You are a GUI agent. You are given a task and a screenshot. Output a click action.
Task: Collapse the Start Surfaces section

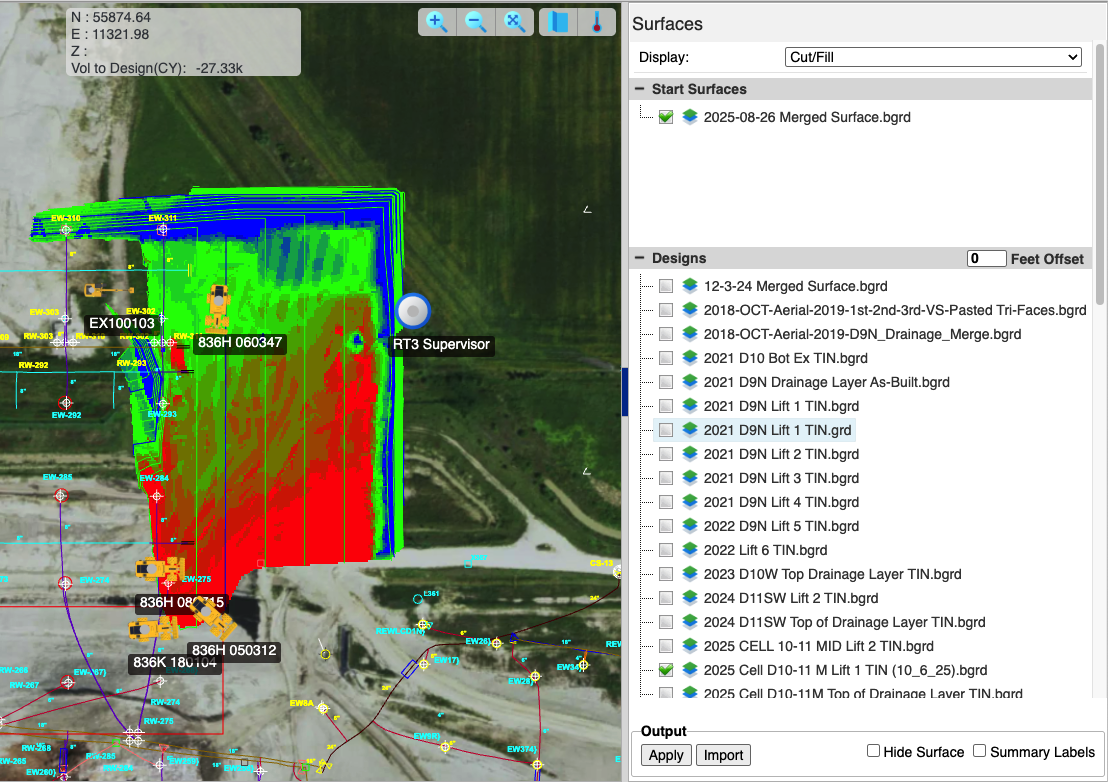click(640, 89)
